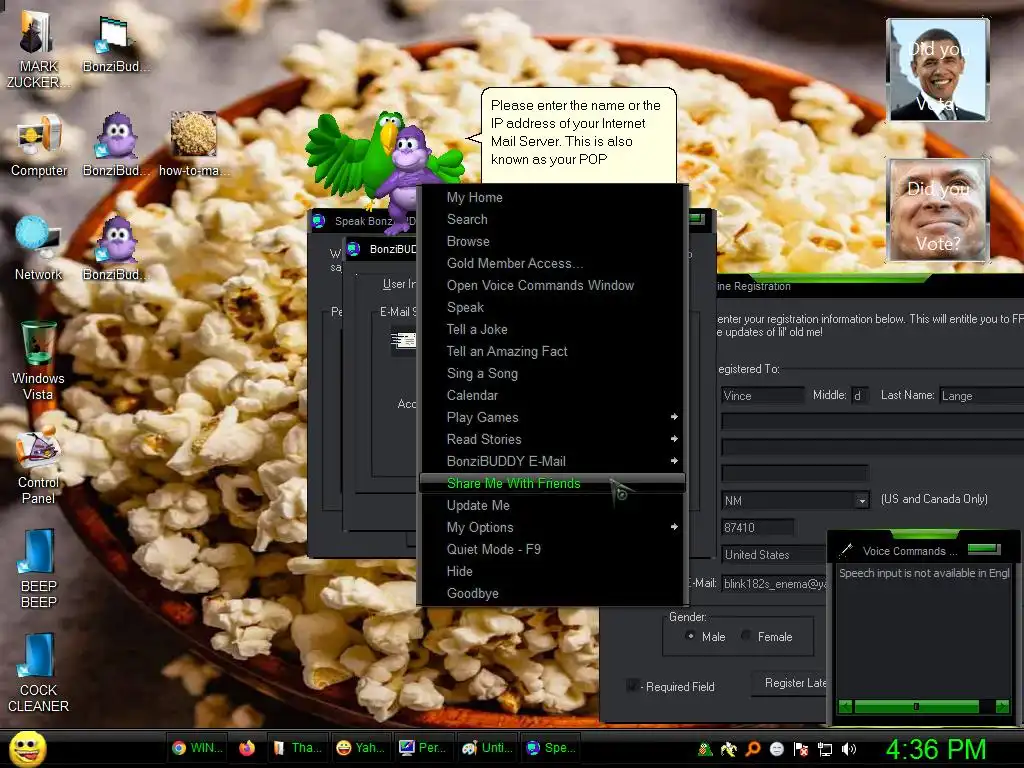Switch to the Spe... BonziBuddy taskbar item
The height and width of the screenshot is (768, 1024).
[551, 748]
